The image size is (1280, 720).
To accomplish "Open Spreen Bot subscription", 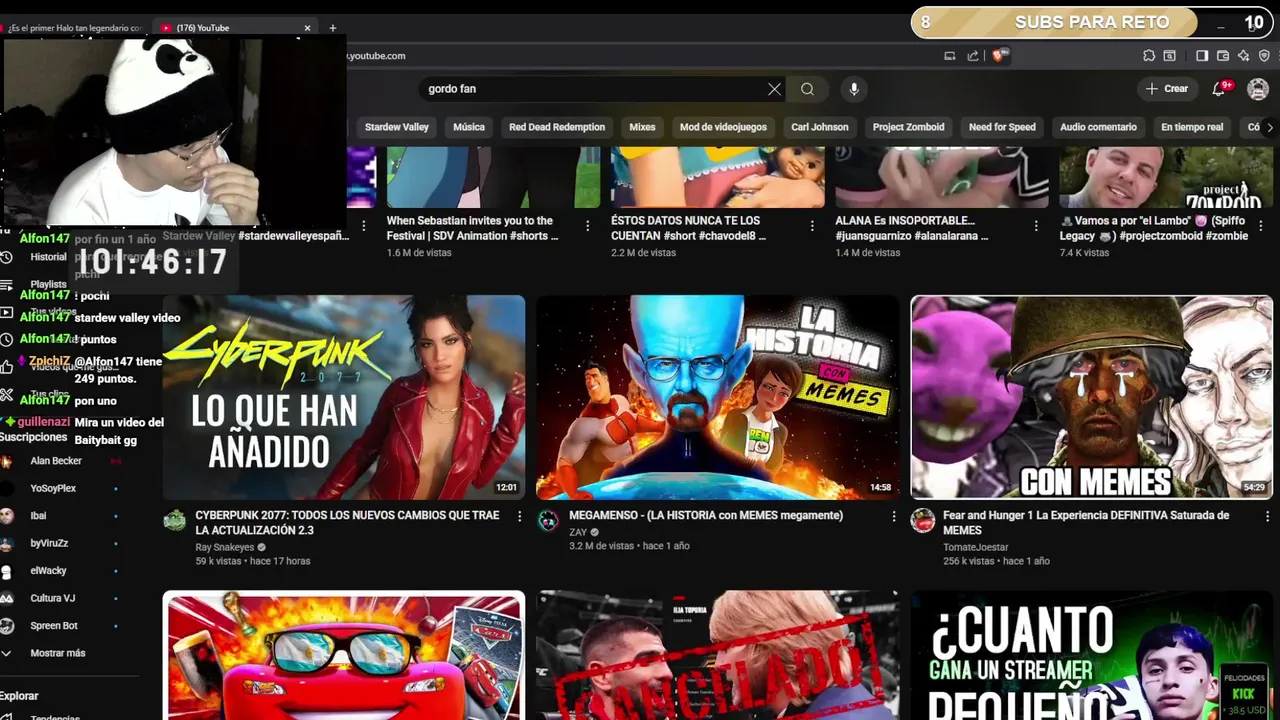I will (x=54, y=626).
